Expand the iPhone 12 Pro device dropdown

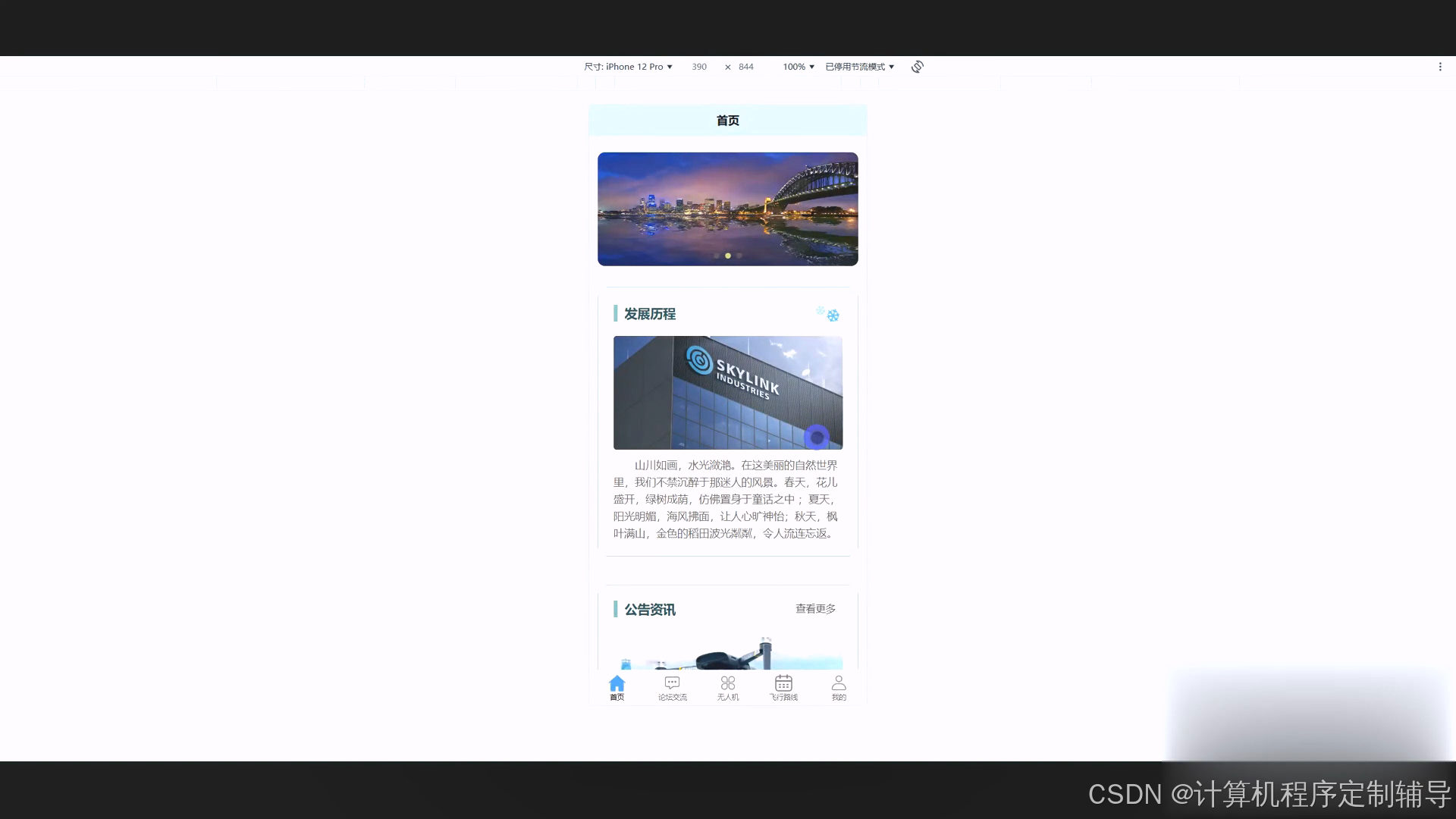628,67
